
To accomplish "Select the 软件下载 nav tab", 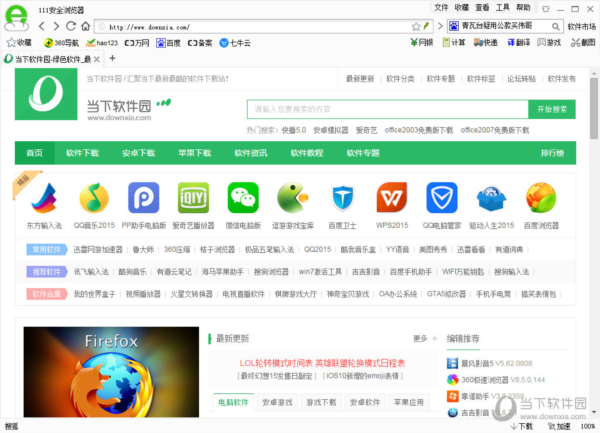I will (x=82, y=153).
